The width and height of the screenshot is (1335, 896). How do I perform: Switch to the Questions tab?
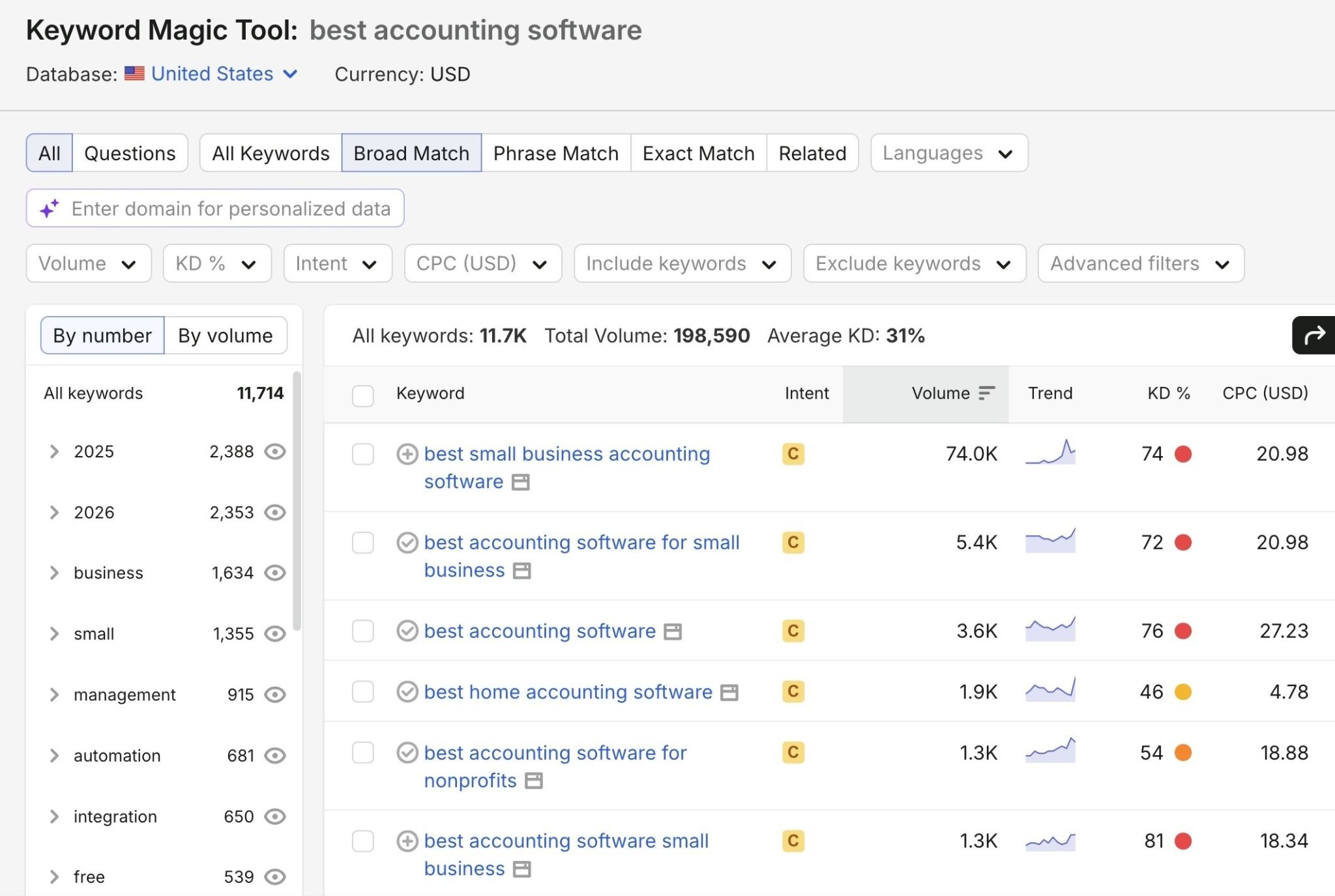coord(130,153)
